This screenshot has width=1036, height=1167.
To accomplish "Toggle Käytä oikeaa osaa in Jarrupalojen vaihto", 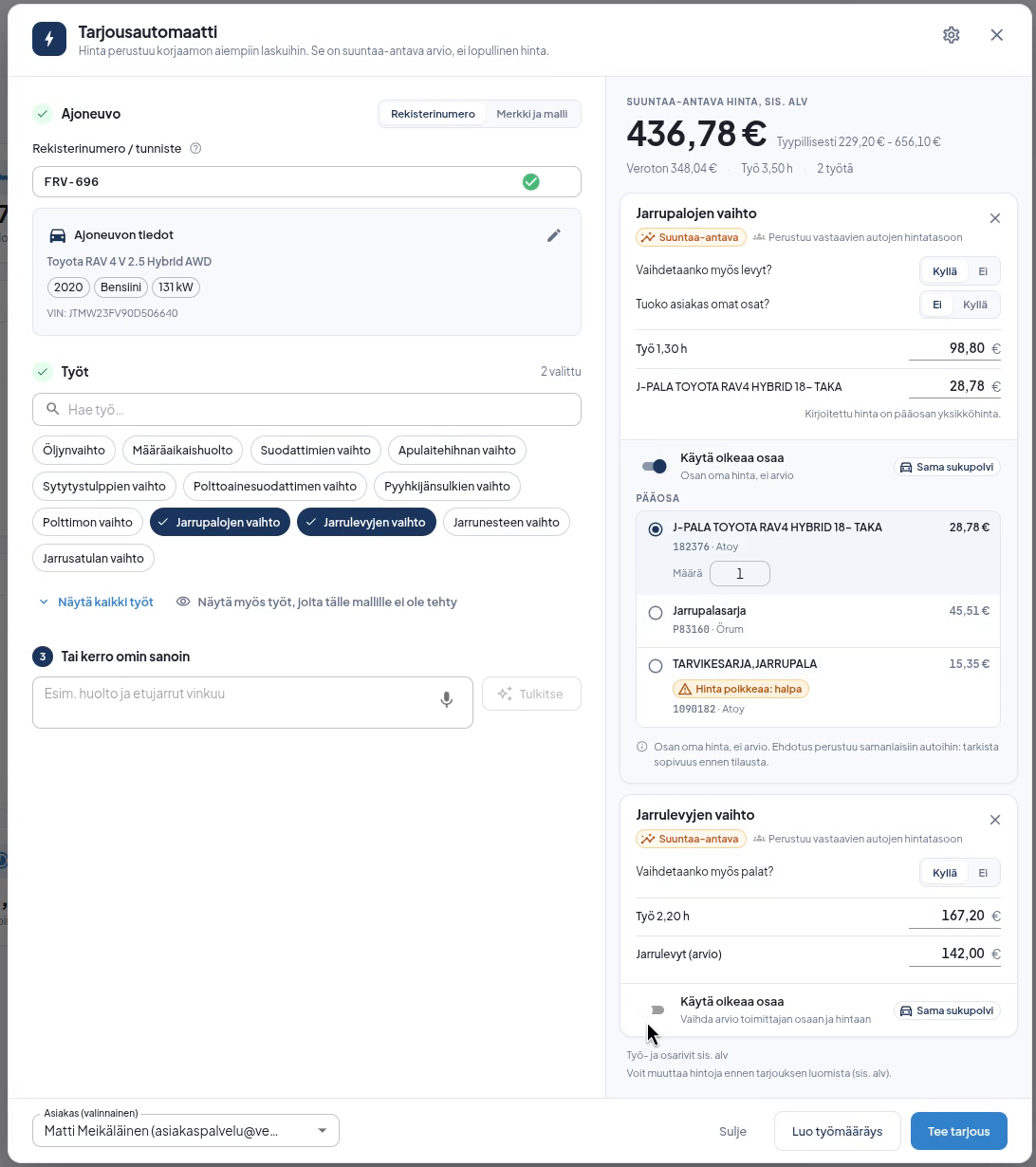I will pyautogui.click(x=654, y=466).
